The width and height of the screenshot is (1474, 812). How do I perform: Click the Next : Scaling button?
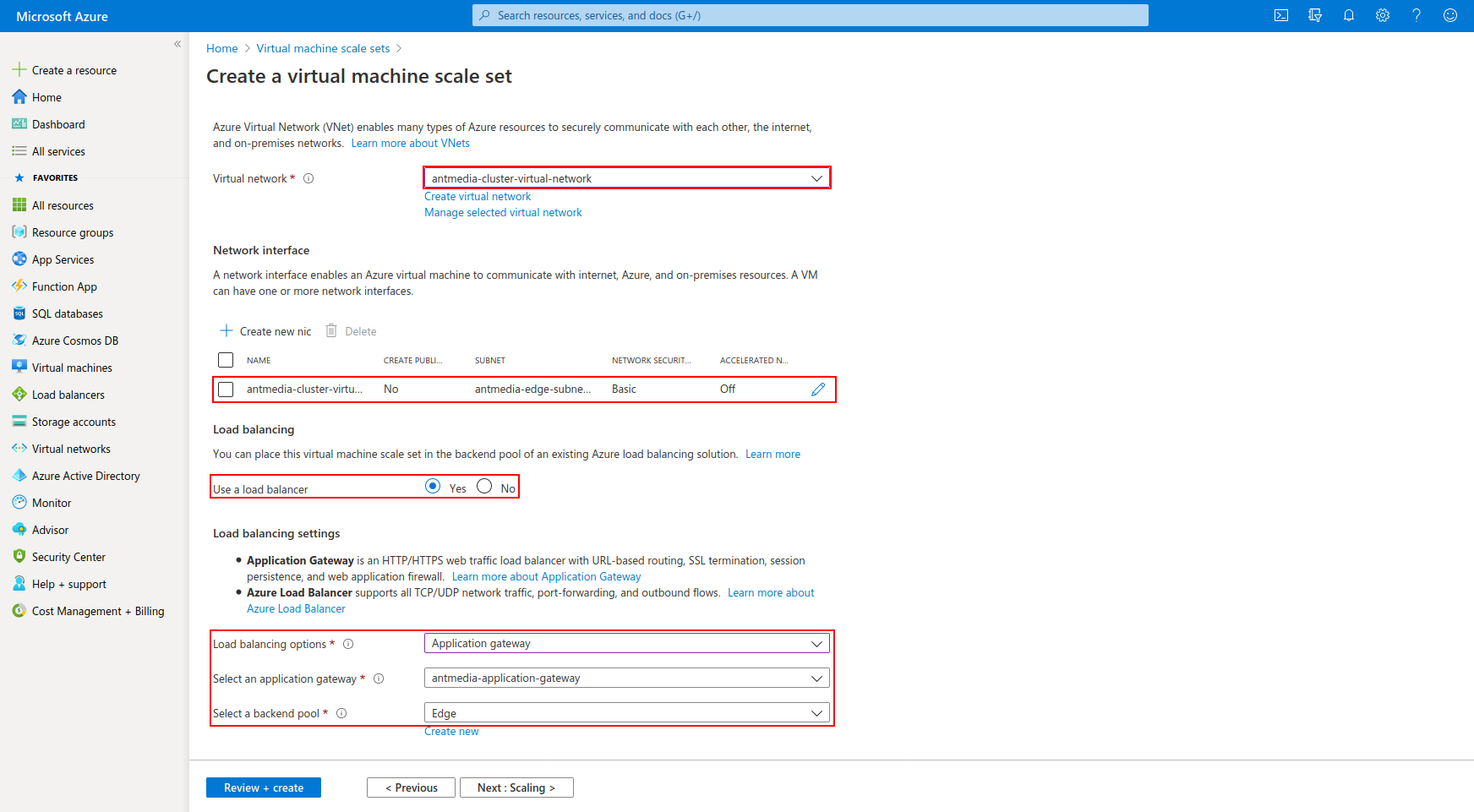pos(516,787)
